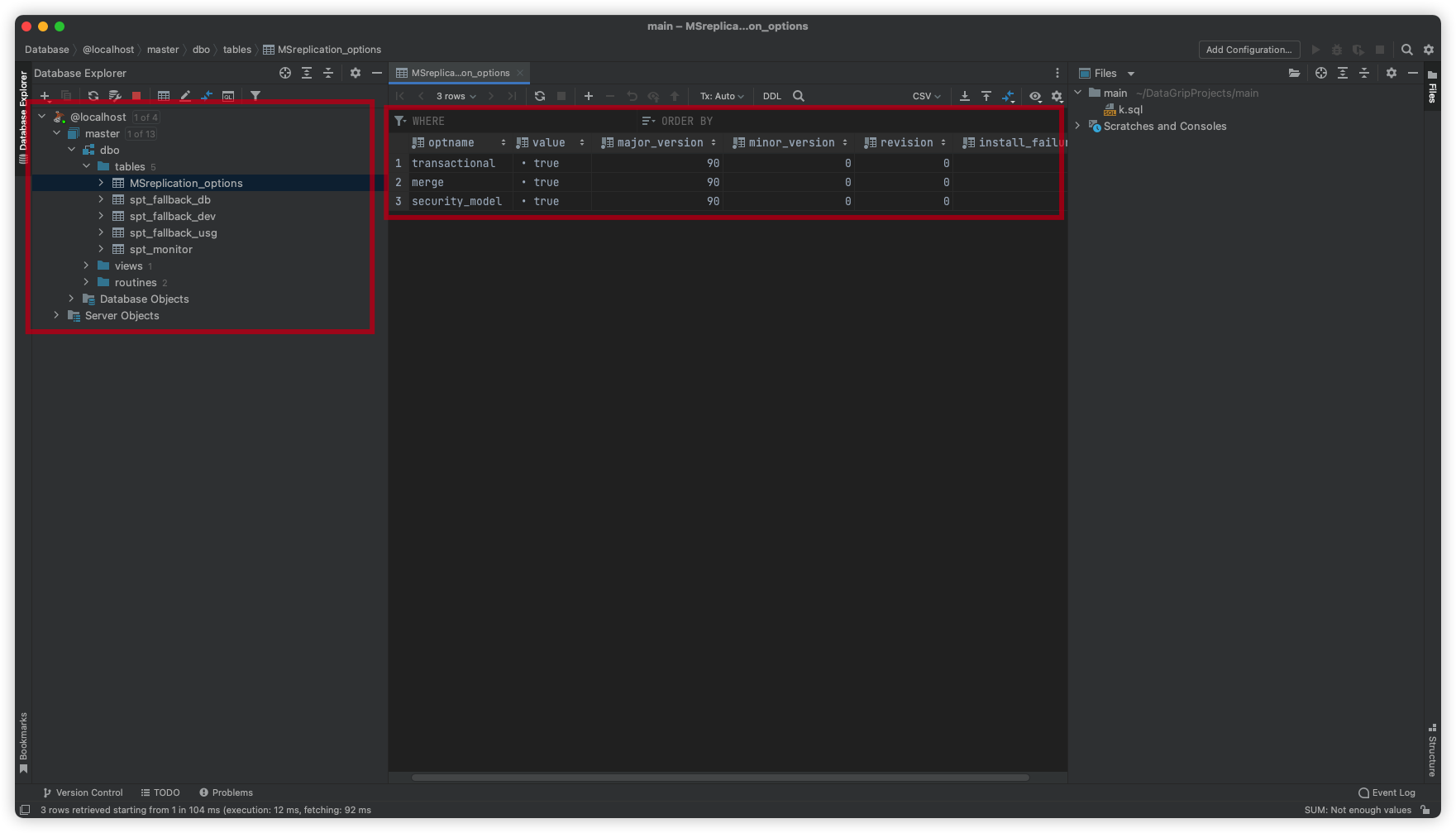The width and height of the screenshot is (1456, 833).
Task: Click the filter icon in Database Explorer toolbar
Action: click(x=255, y=95)
